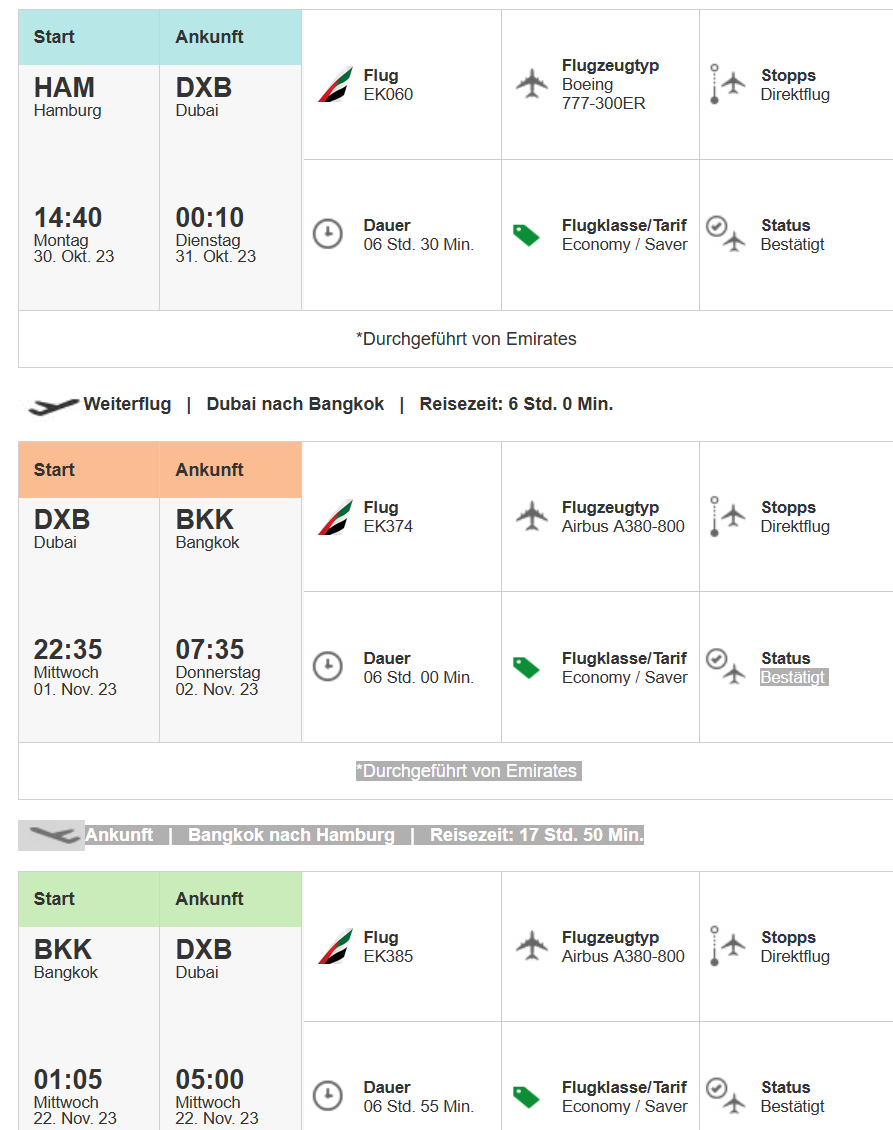Image resolution: width=893 pixels, height=1130 pixels.
Task: Click the plane icon next to Weiterflug heading
Action: click(x=54, y=405)
